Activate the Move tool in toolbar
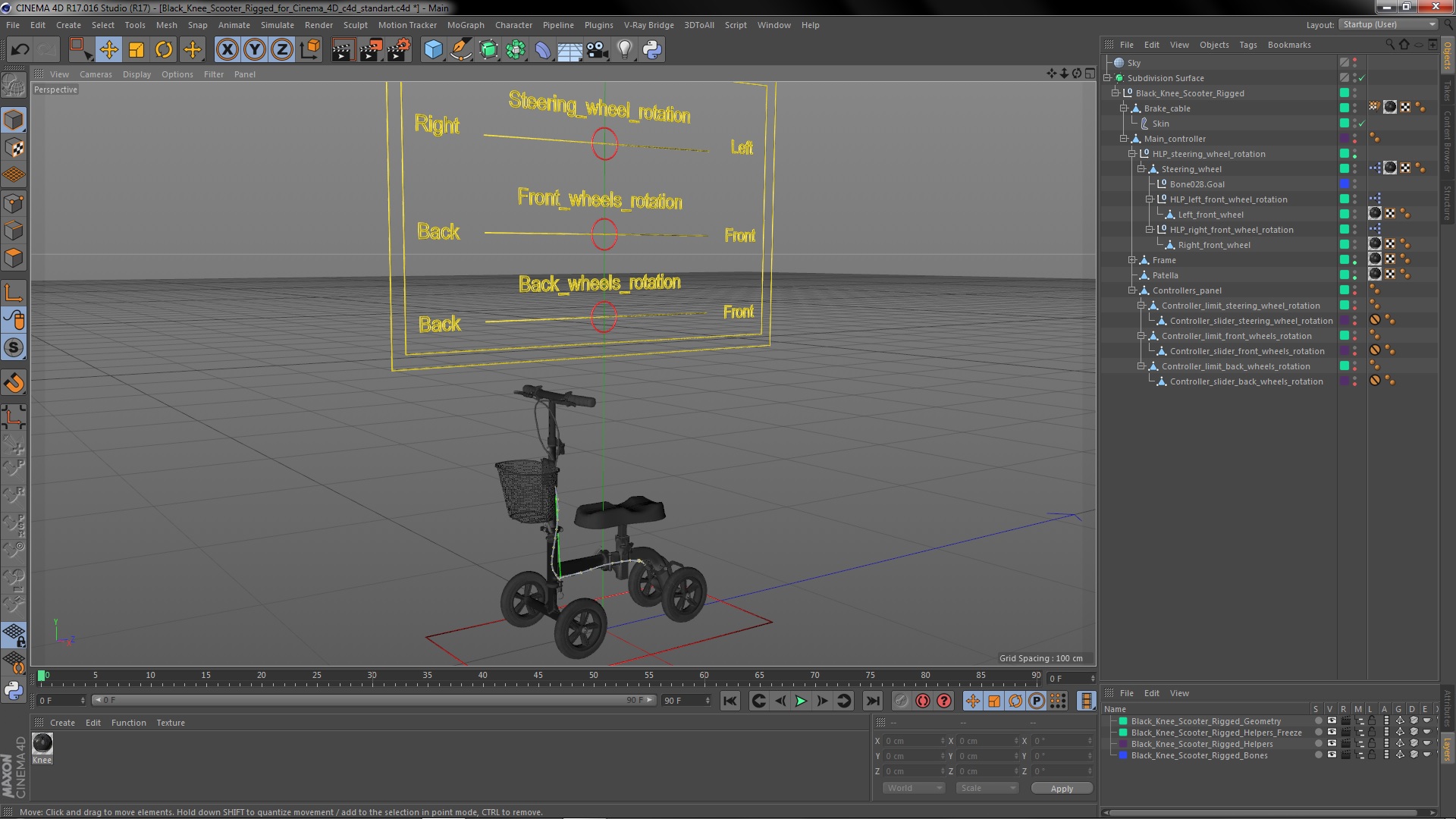 (x=108, y=50)
